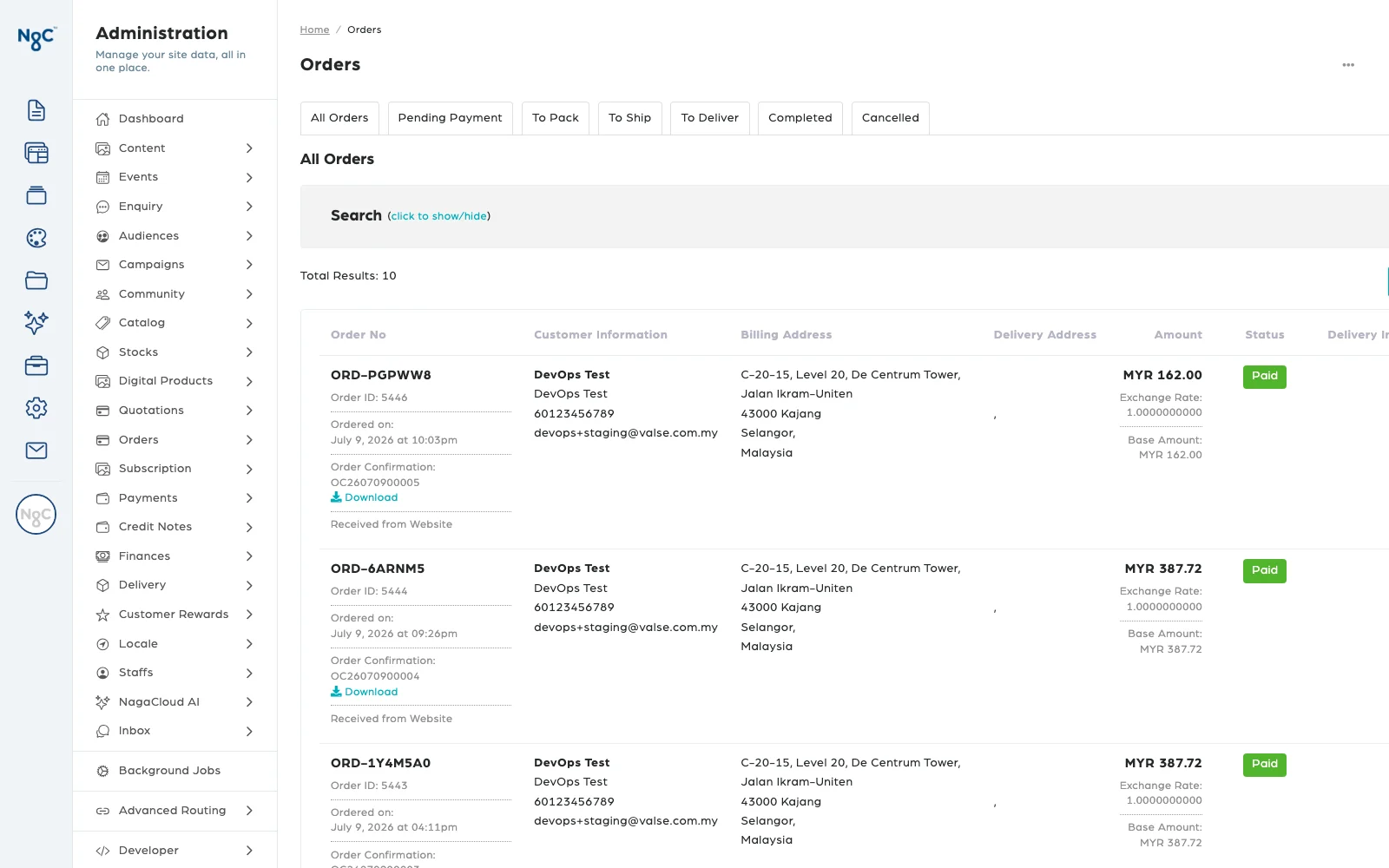Click Paid status badge for ORD-1Y4M5A0
Viewport: 1389px width, 868px height.
pyautogui.click(x=1265, y=765)
